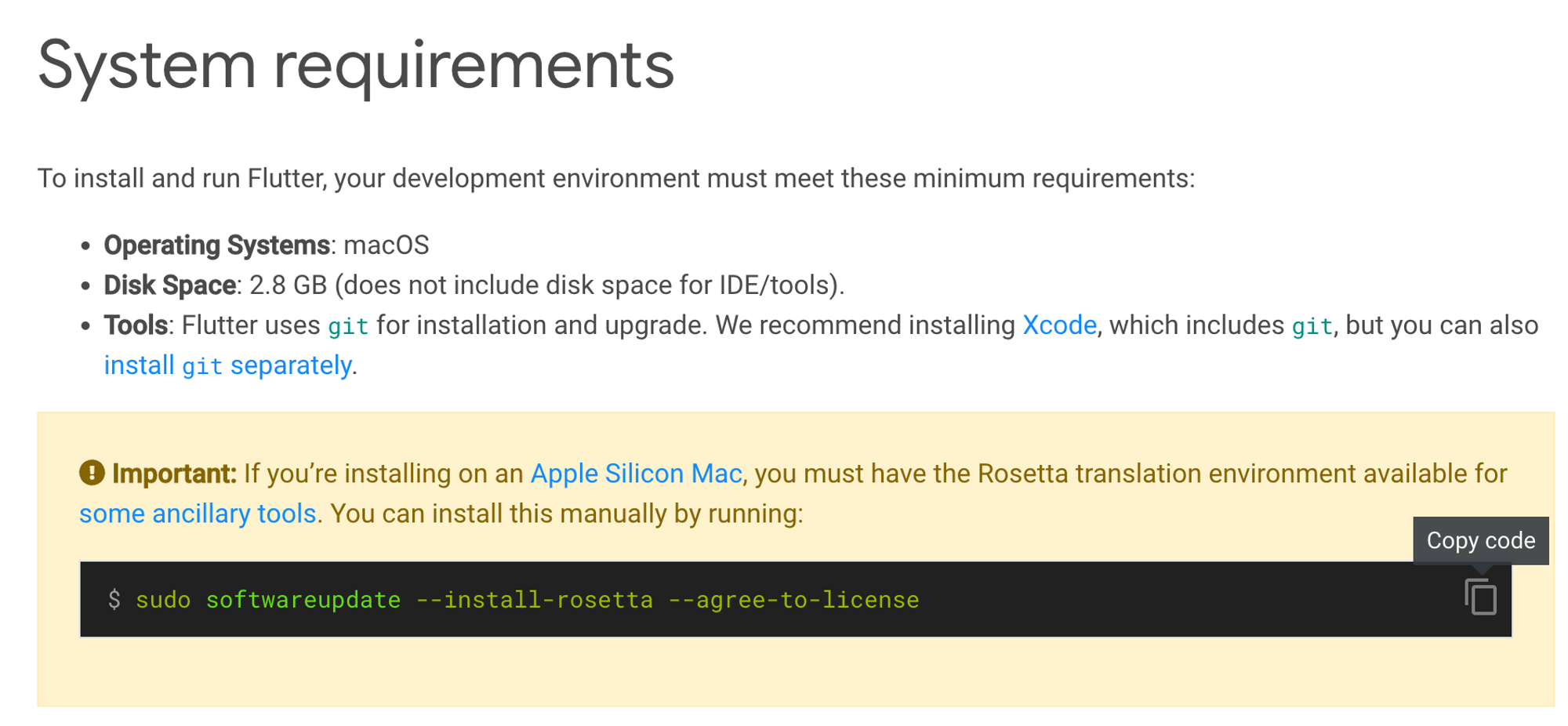The image size is (1568, 726).
Task: Click the bold 'Disk Space' label
Action: coord(169,285)
